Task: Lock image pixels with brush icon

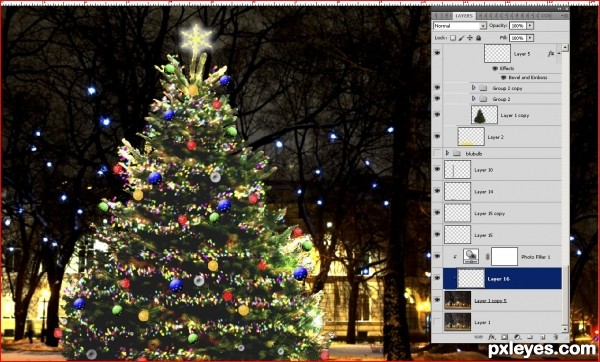Action: pos(461,38)
